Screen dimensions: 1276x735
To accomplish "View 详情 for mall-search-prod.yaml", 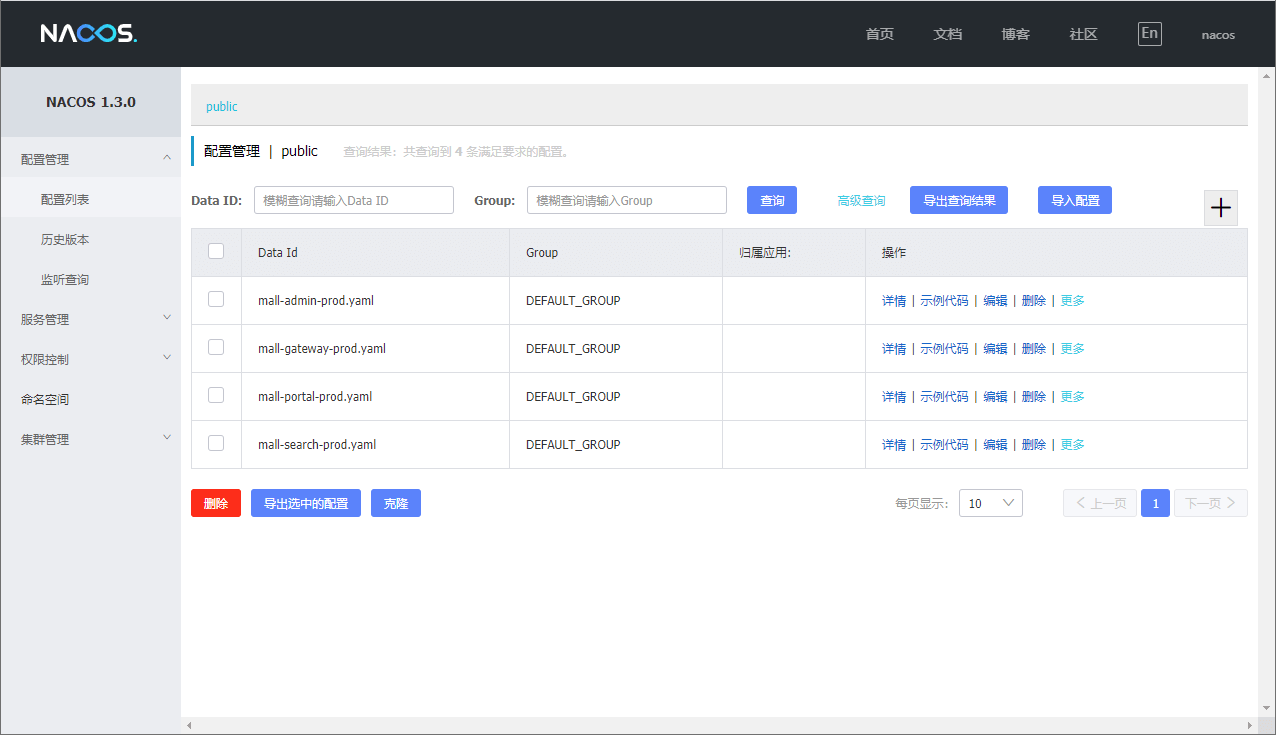I will pos(894,445).
